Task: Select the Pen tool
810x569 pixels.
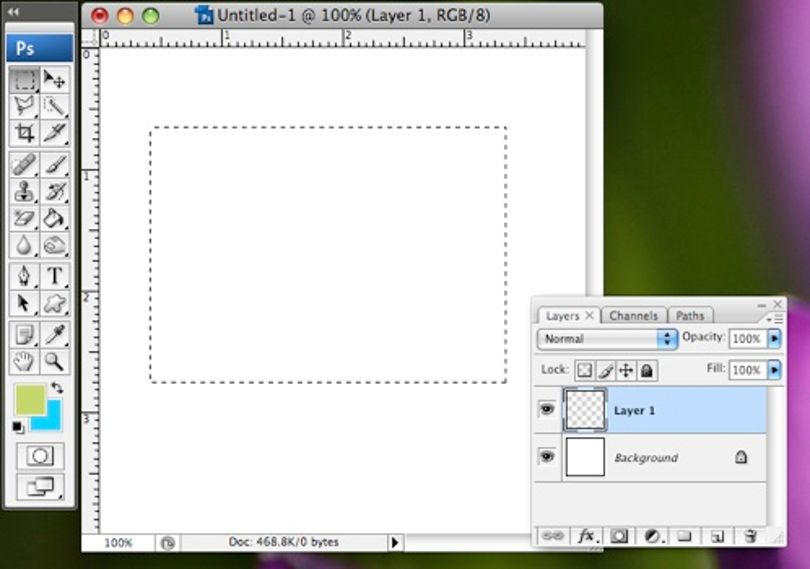Action: click(24, 276)
